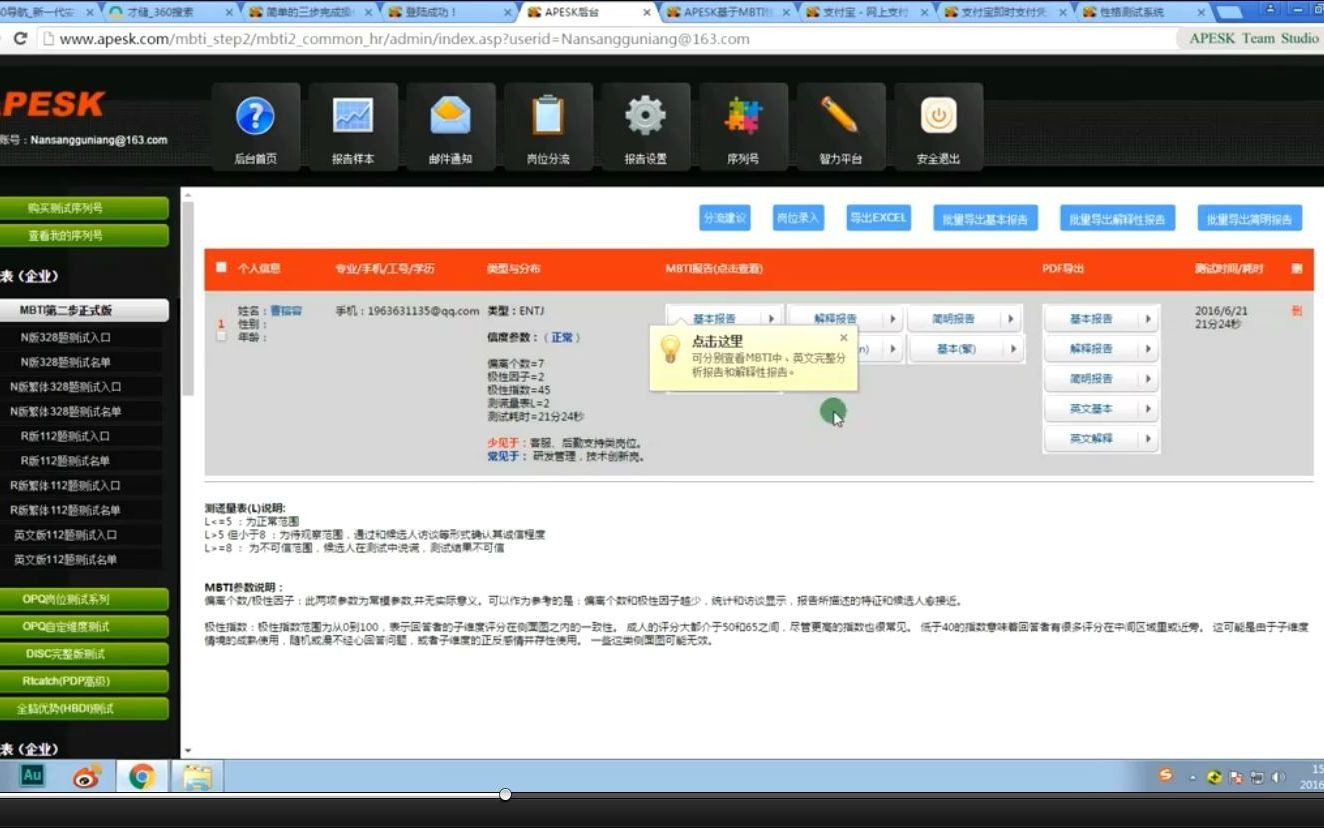1324x828 pixels.
Task: Switch to the APESK基于MBTI browser tab
Action: pos(725,12)
